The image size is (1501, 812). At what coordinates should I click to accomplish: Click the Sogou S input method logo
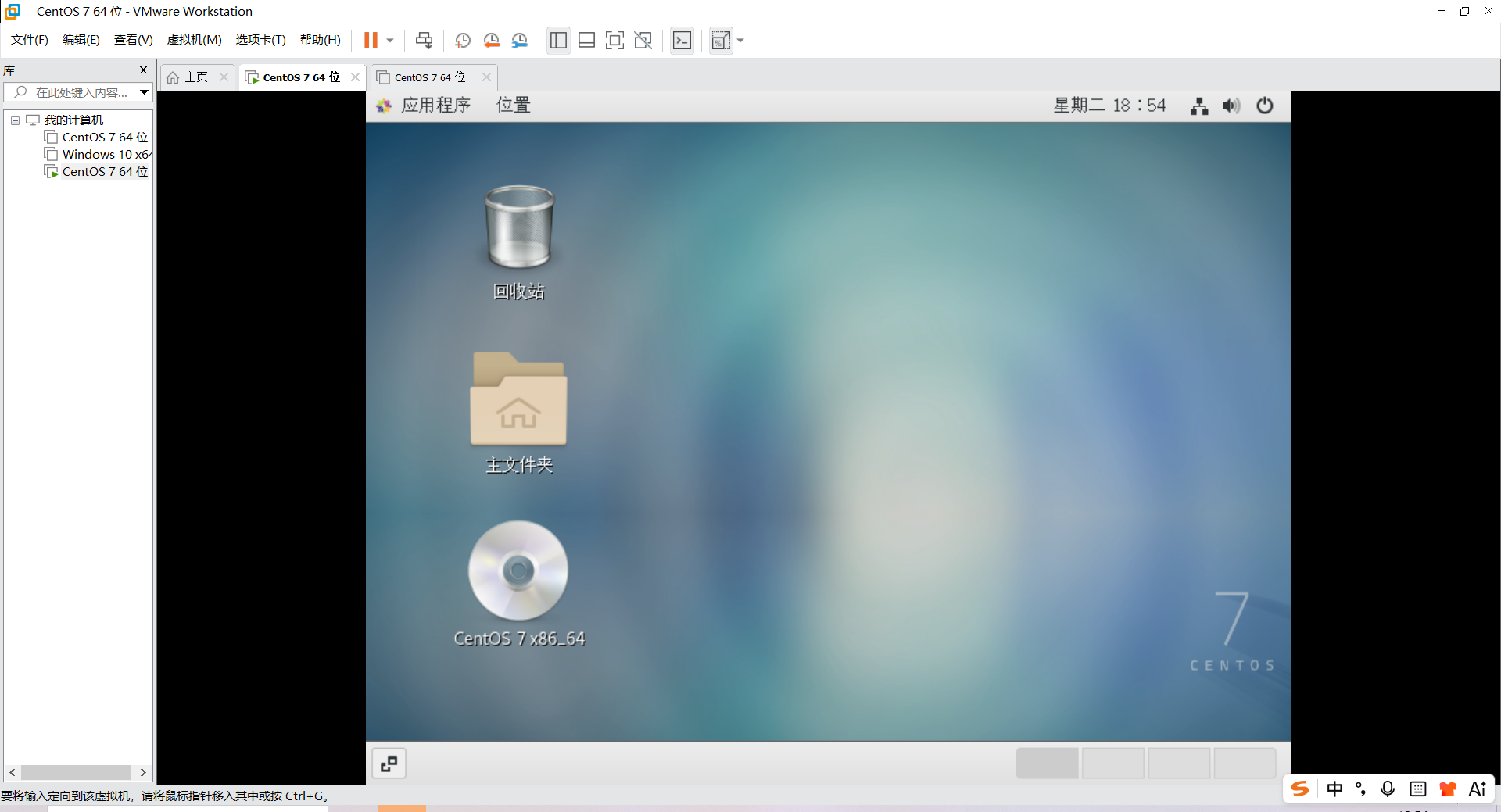tap(1300, 789)
